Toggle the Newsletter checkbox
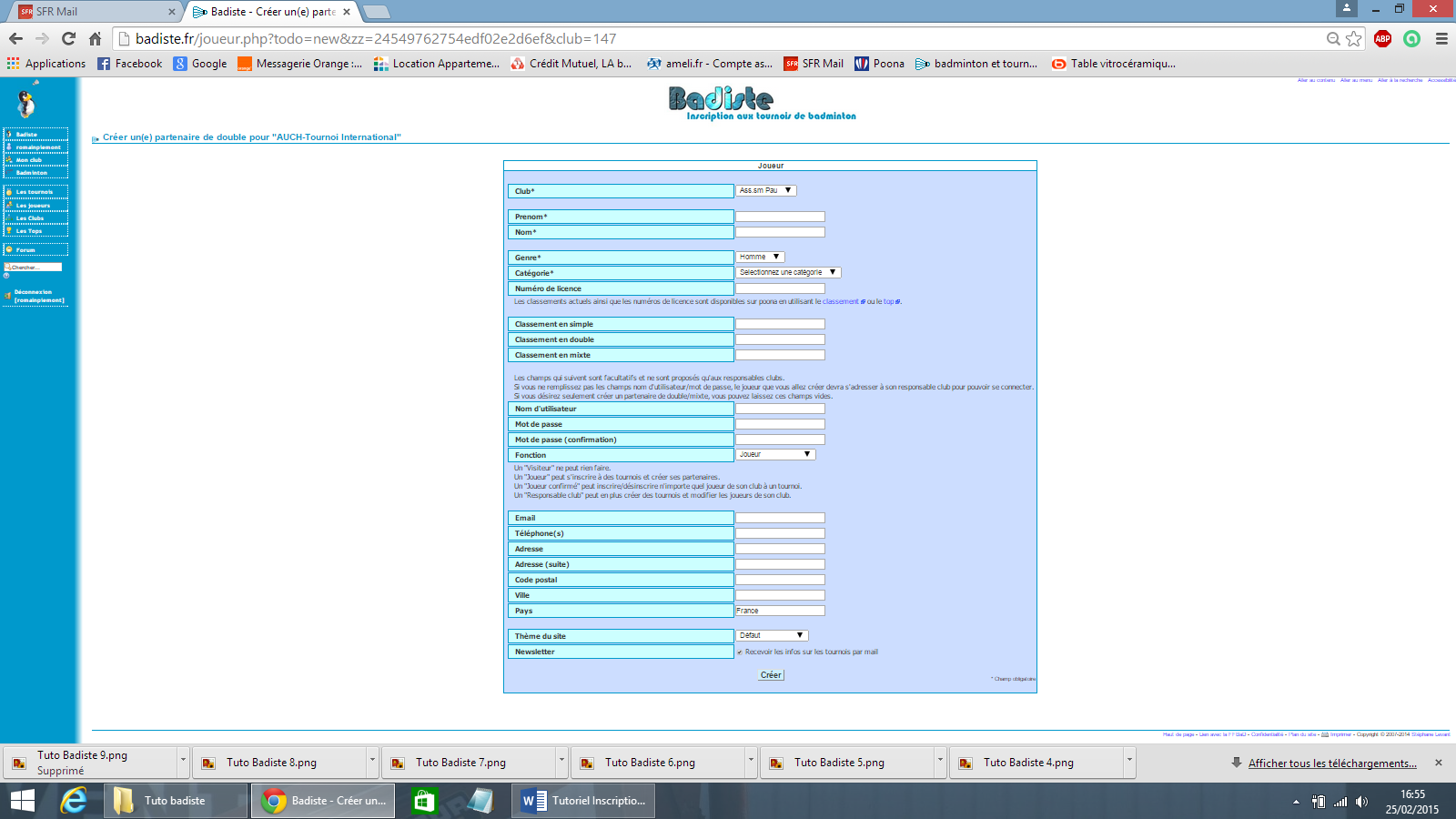The width and height of the screenshot is (1456, 819). click(x=740, y=652)
